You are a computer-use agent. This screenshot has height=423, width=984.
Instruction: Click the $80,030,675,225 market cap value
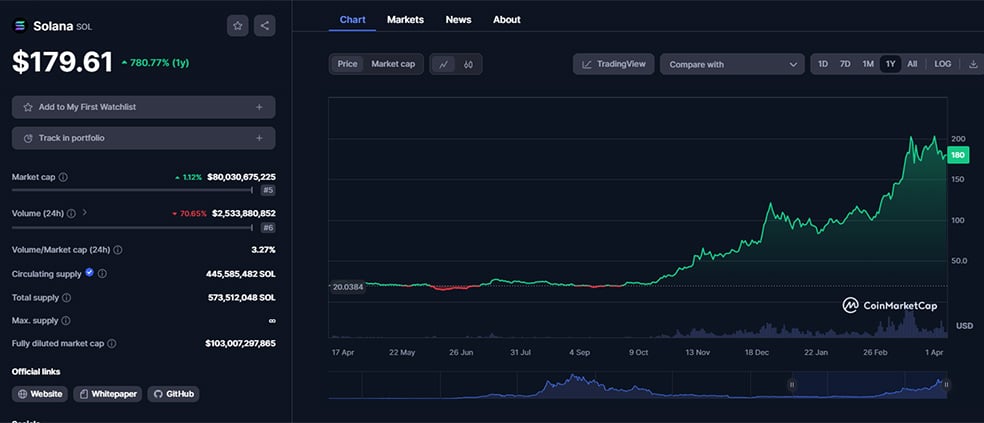[241, 178]
